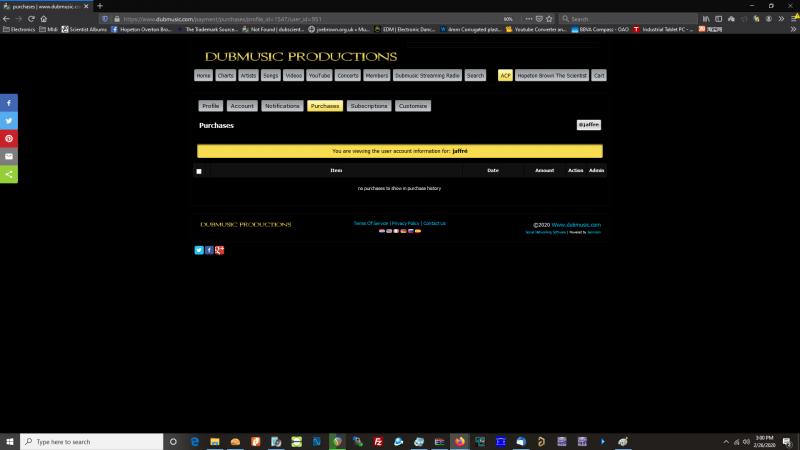This screenshot has height=450, width=800.
Task: Open Charts in site navigation
Action: click(x=226, y=76)
